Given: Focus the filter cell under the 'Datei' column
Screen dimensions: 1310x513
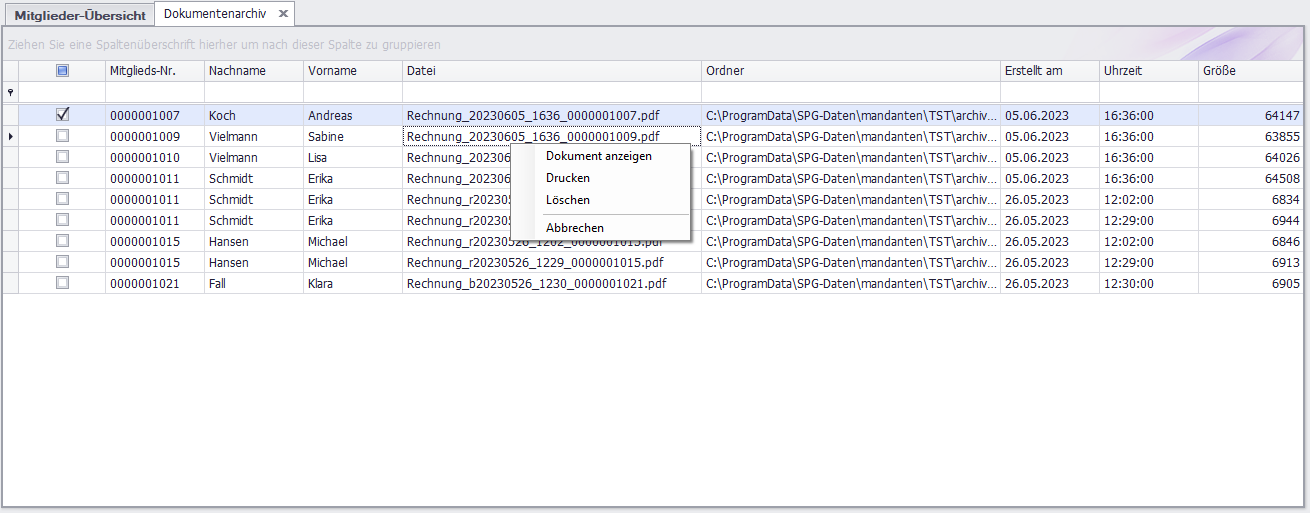Looking at the screenshot, I should click(551, 92).
